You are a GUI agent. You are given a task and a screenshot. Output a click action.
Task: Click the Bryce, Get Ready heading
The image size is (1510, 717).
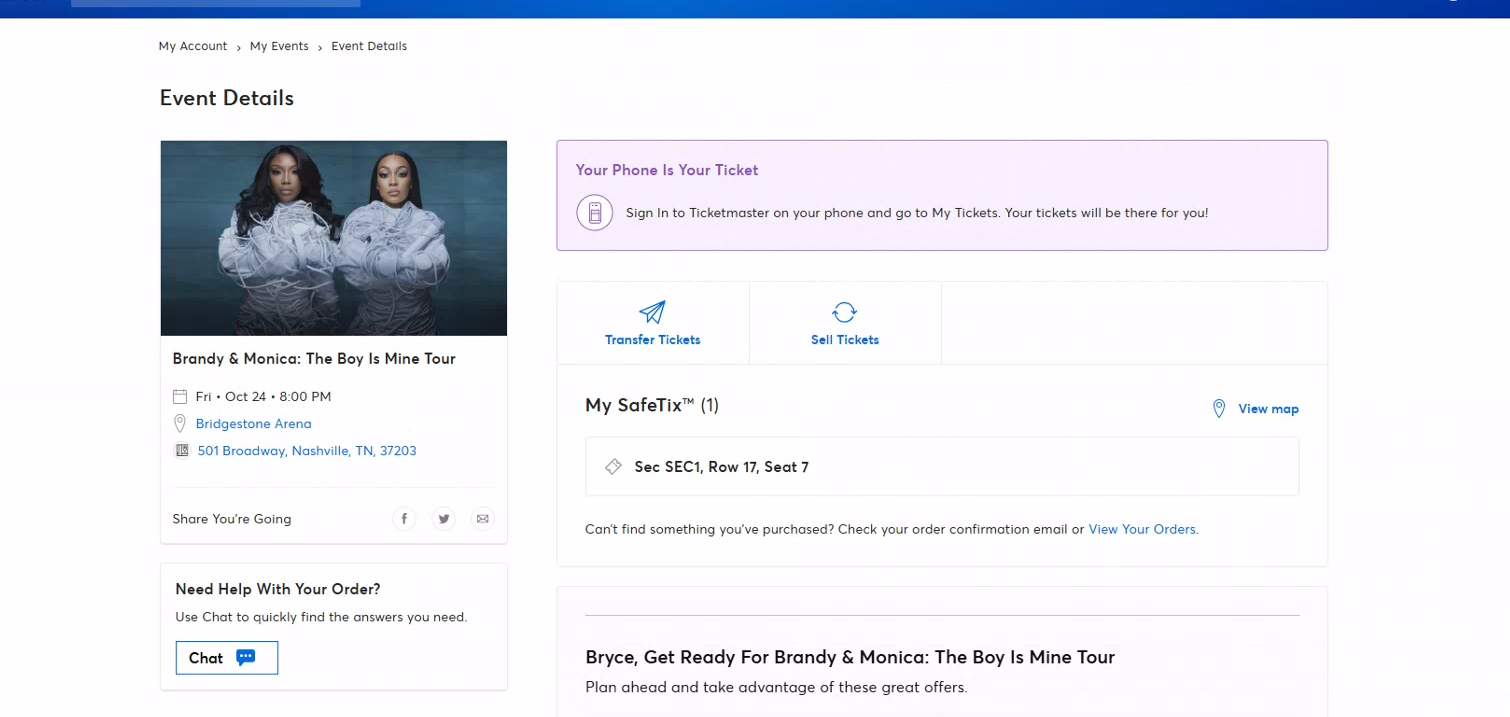coord(850,657)
